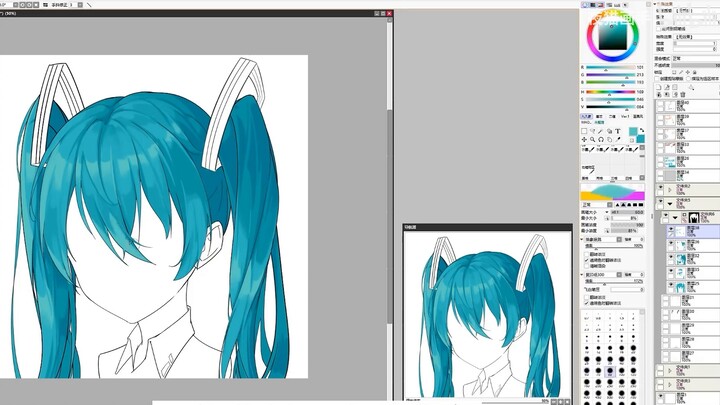Click the color mixing palette area

[x=612, y=191]
